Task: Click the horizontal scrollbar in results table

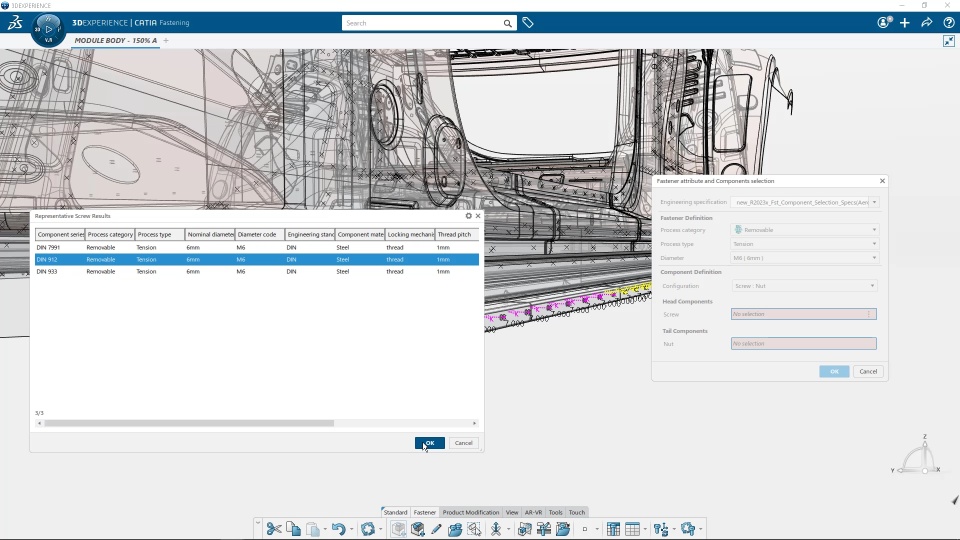Action: tap(189, 423)
